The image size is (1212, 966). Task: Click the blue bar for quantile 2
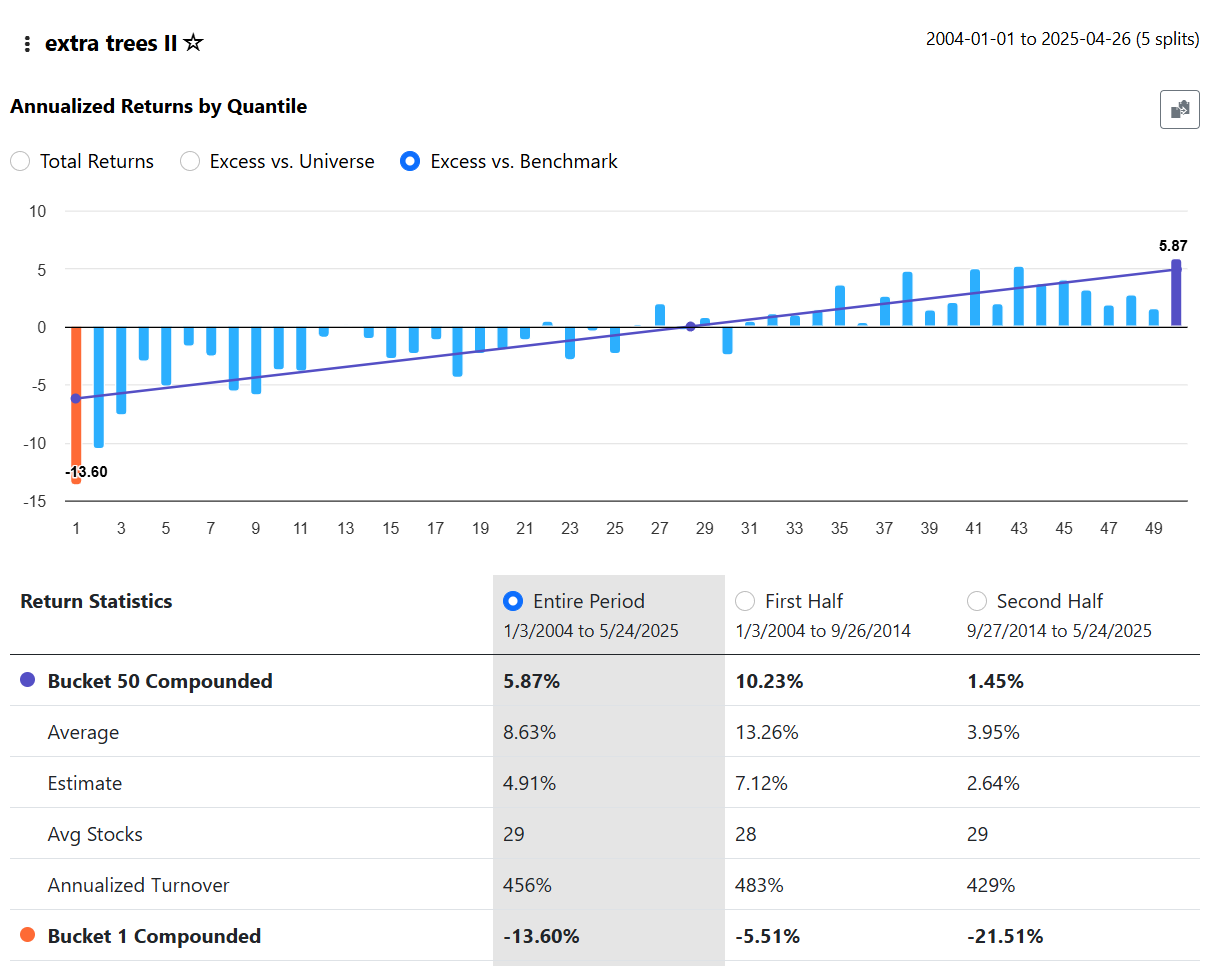coord(99,386)
